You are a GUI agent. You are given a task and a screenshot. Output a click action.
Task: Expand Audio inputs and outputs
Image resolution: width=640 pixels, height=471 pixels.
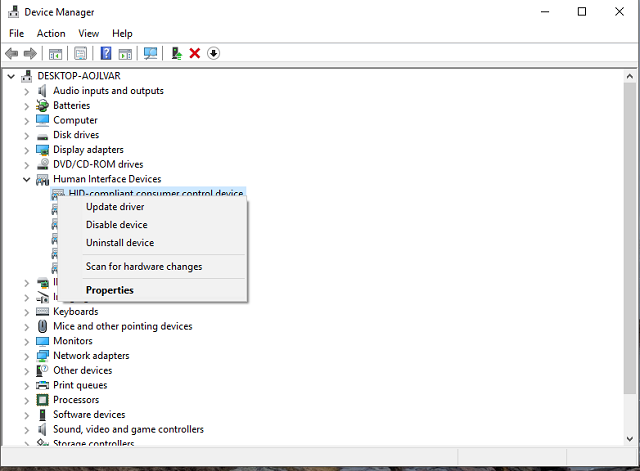[27, 91]
